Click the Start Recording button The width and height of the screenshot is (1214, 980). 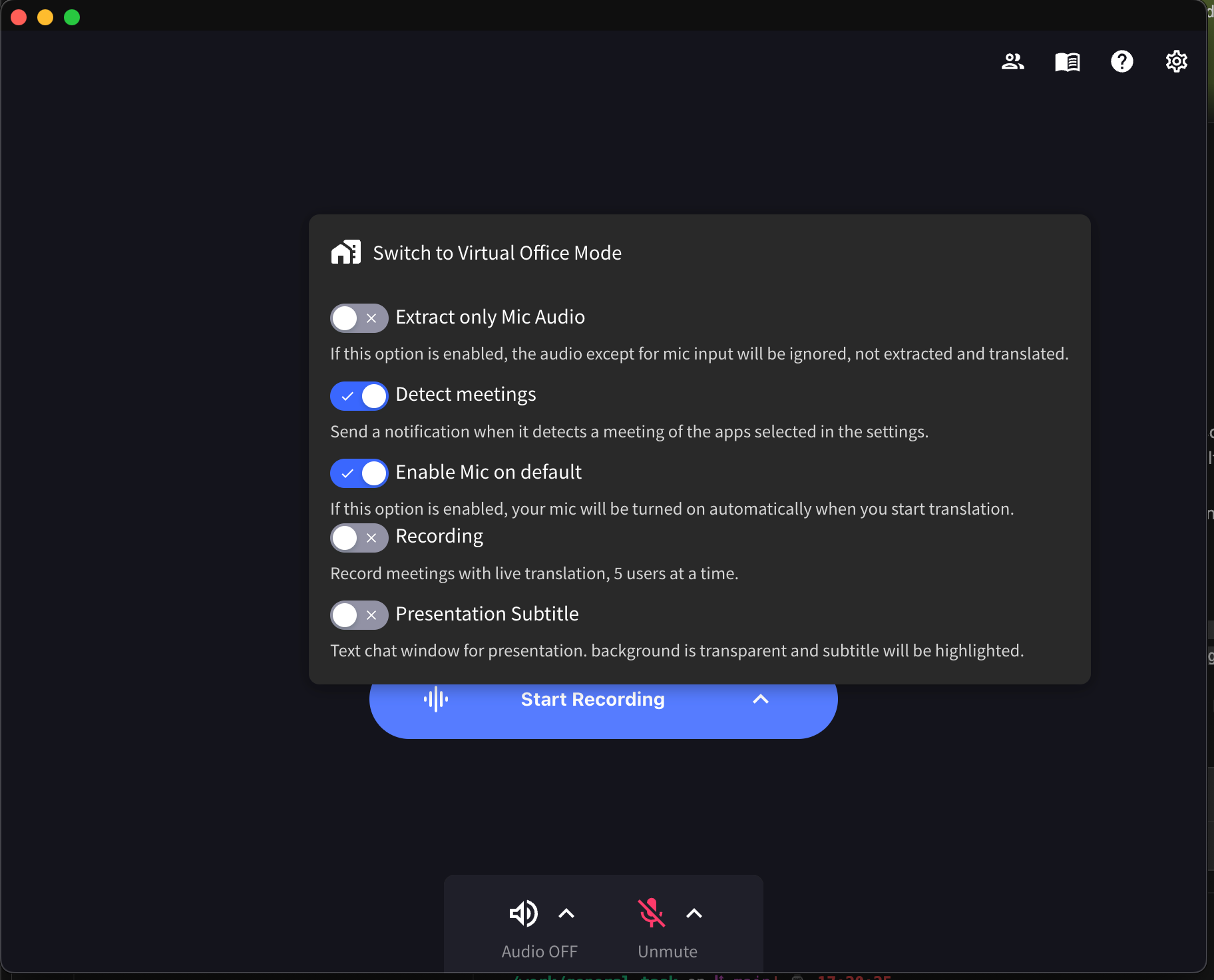click(592, 700)
